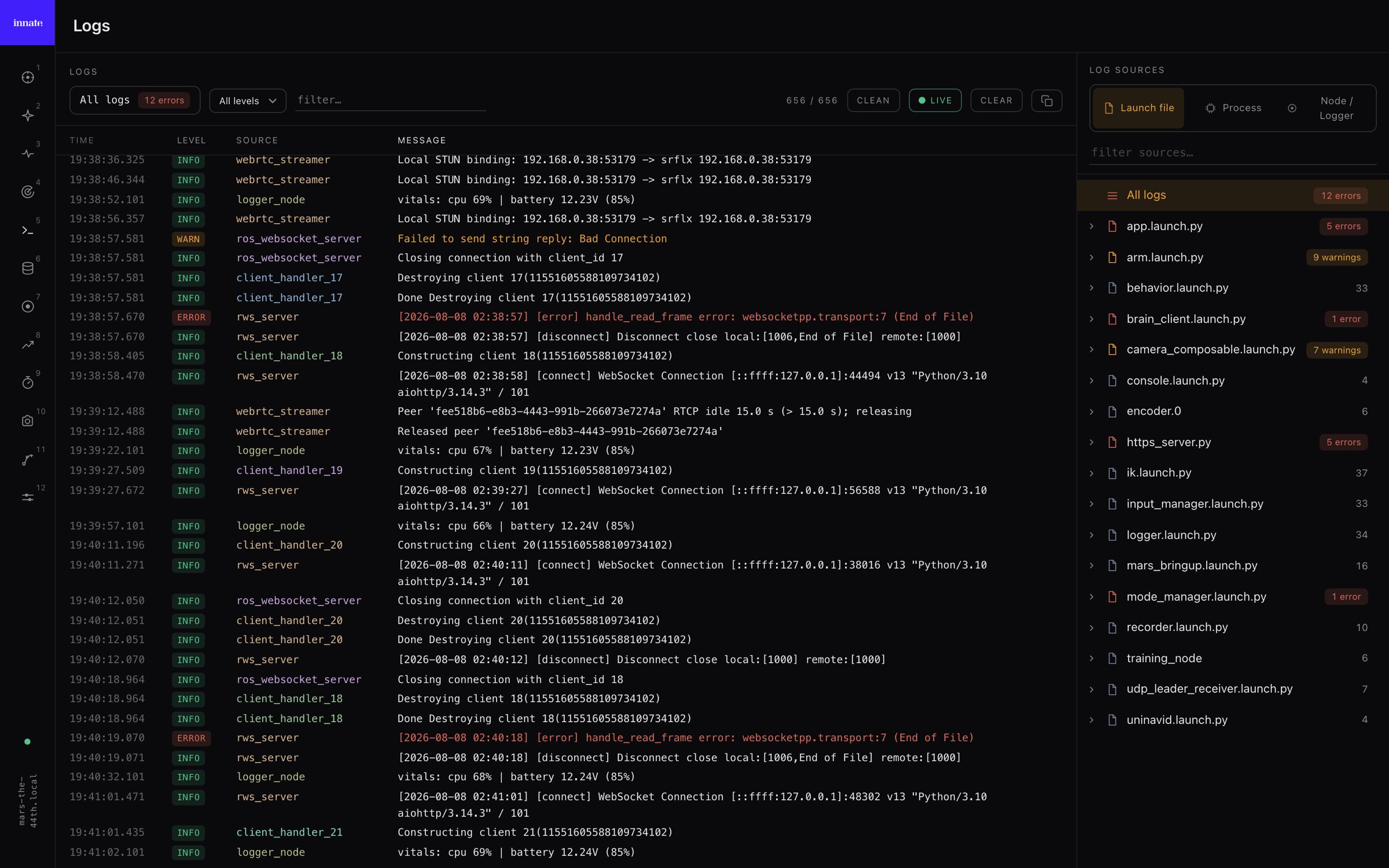Click the log filter input field

tap(390, 100)
